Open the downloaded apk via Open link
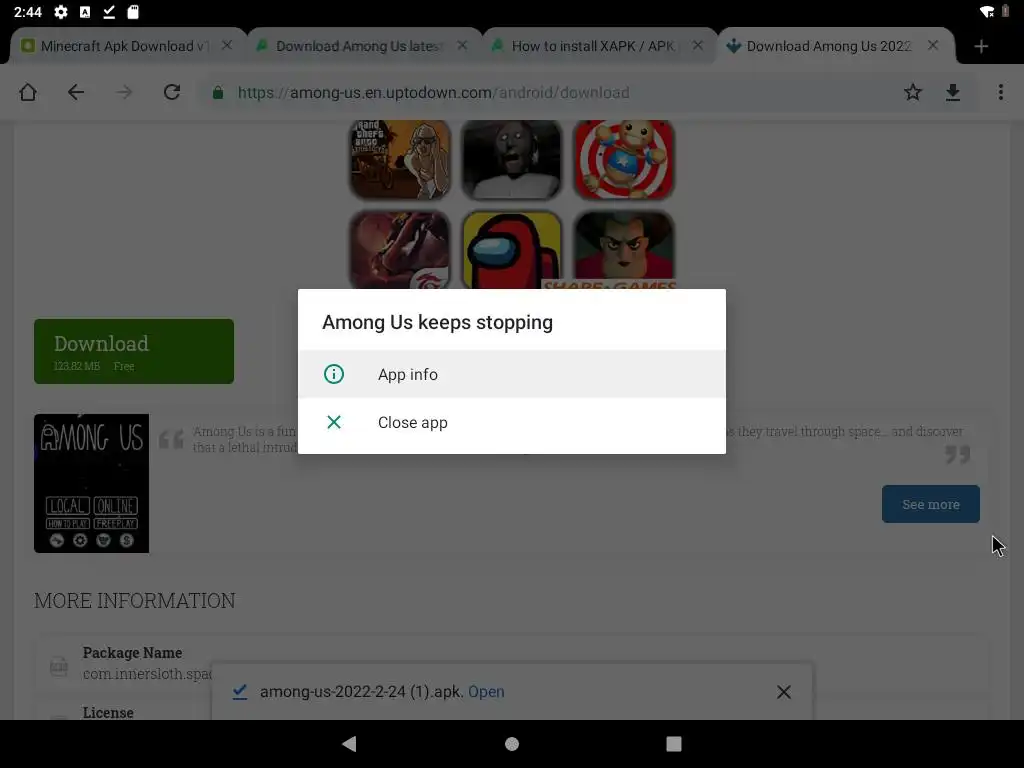The height and width of the screenshot is (768, 1024). tap(486, 692)
